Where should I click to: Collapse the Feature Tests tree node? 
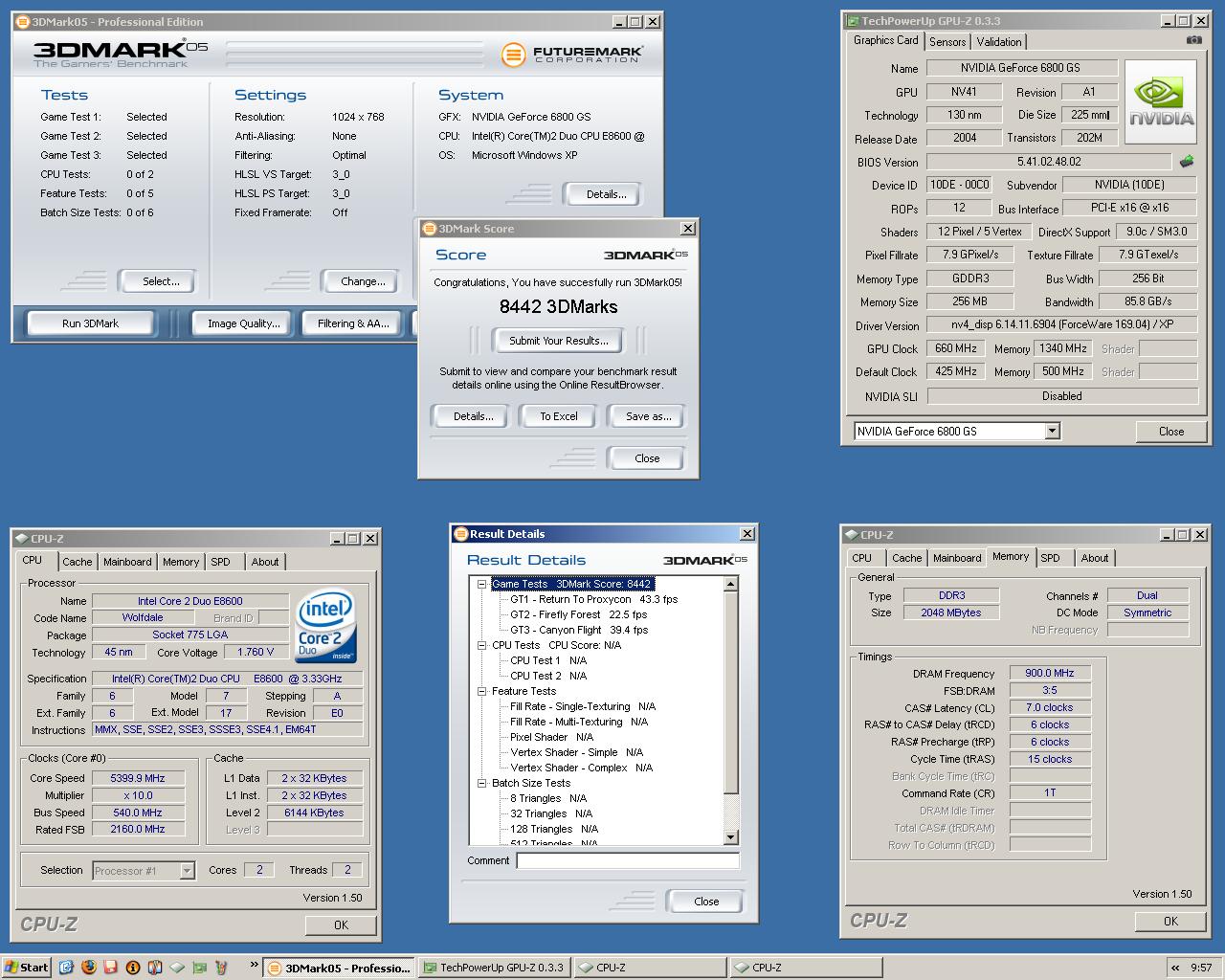482,691
